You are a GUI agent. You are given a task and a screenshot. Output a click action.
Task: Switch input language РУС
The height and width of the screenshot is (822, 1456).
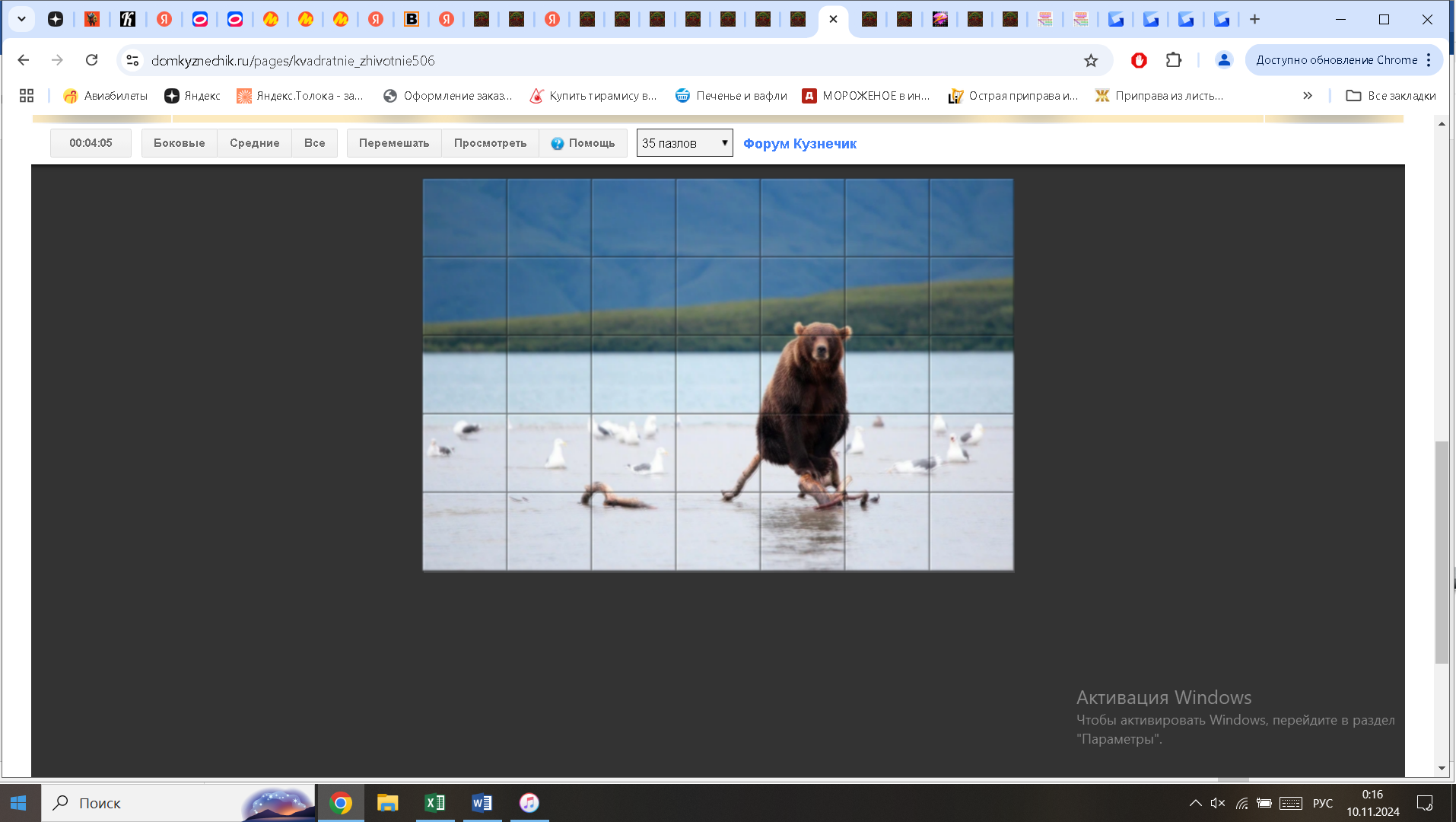coord(1323,803)
